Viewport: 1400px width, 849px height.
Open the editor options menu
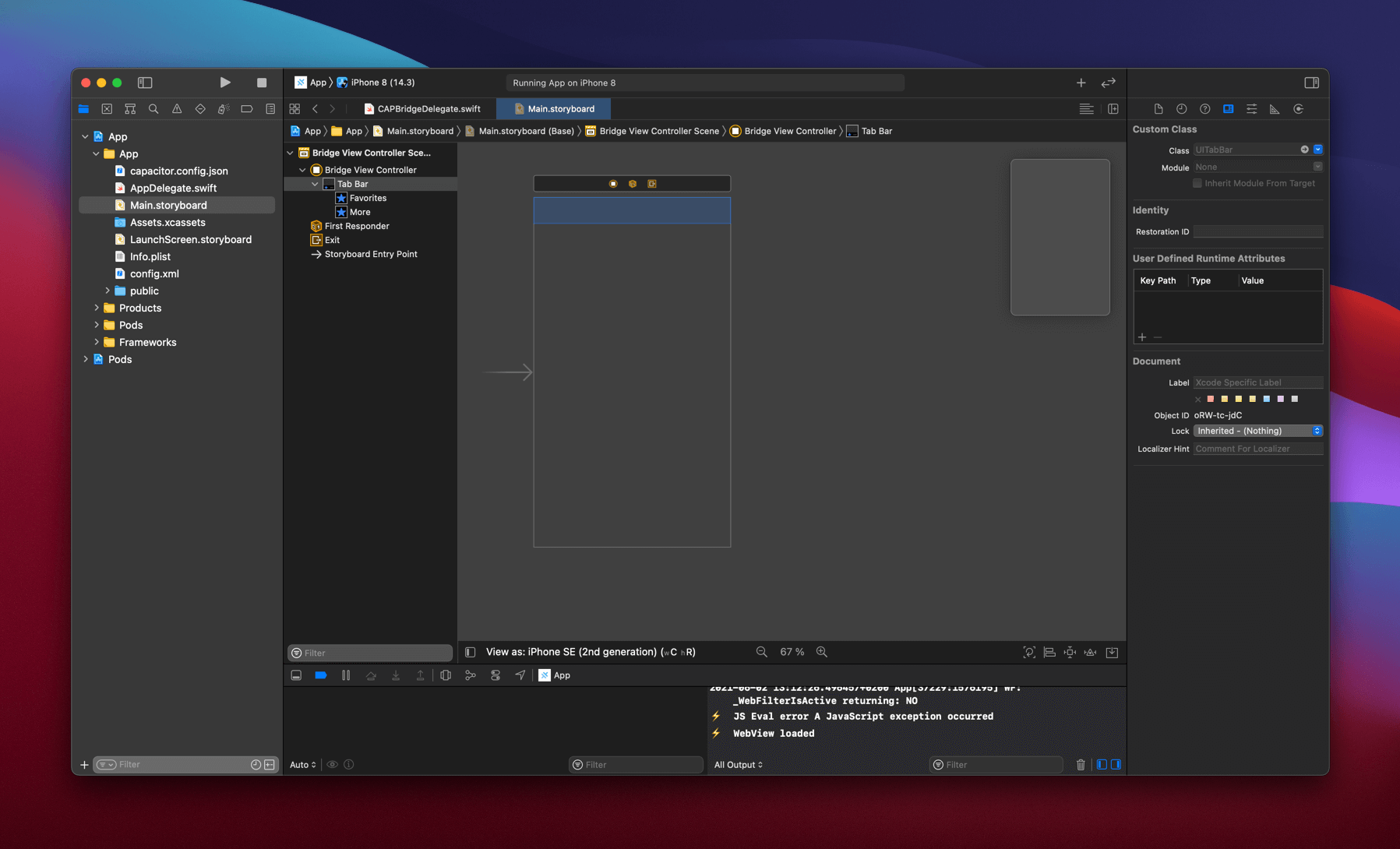pos(1086,109)
